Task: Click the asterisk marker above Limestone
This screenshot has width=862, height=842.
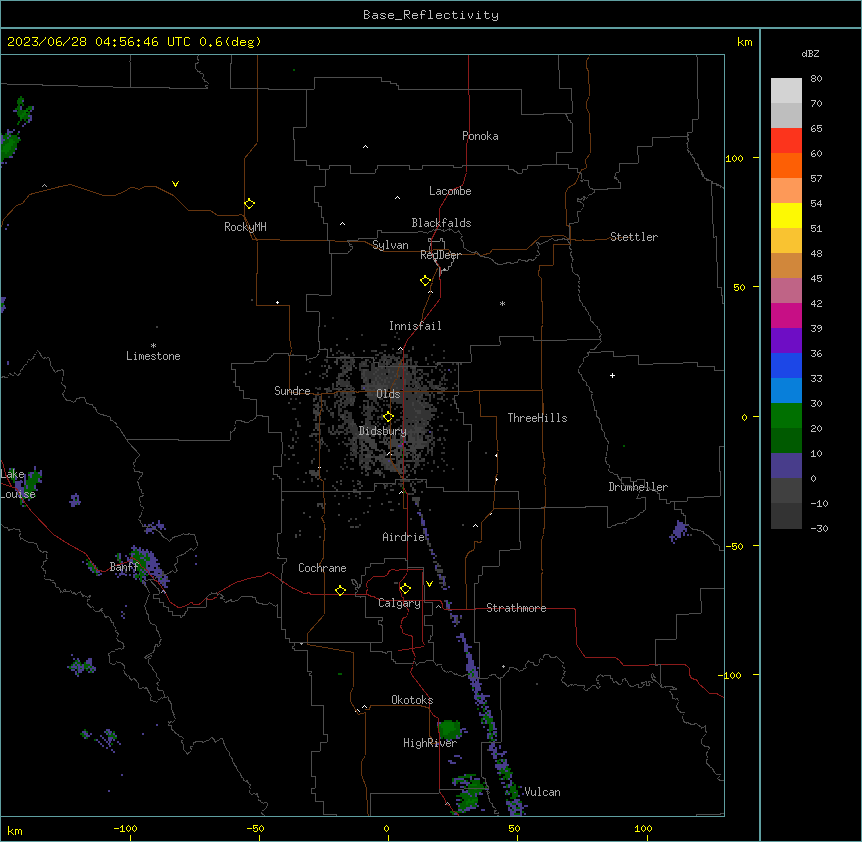Action: (153, 345)
